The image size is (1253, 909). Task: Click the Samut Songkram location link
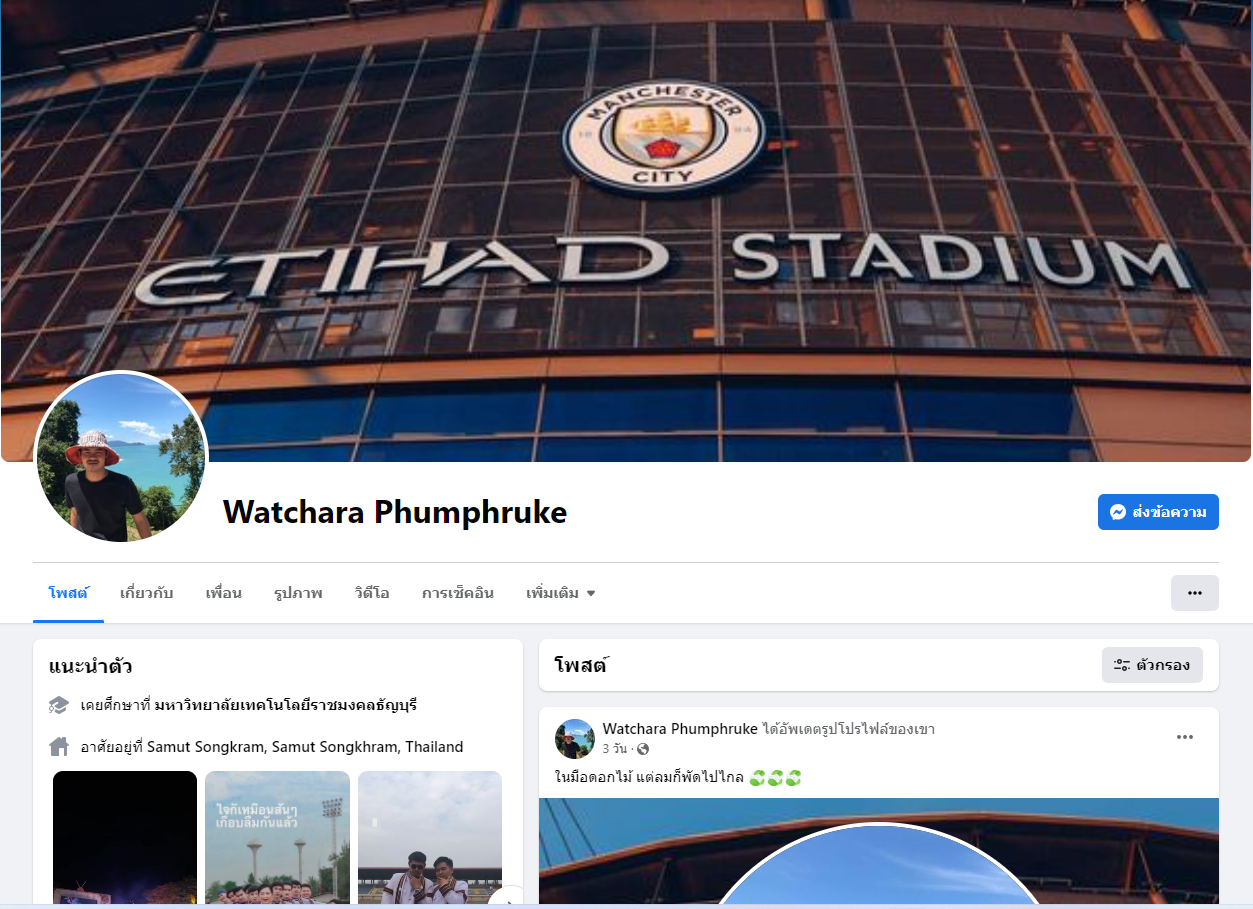pos(305,746)
